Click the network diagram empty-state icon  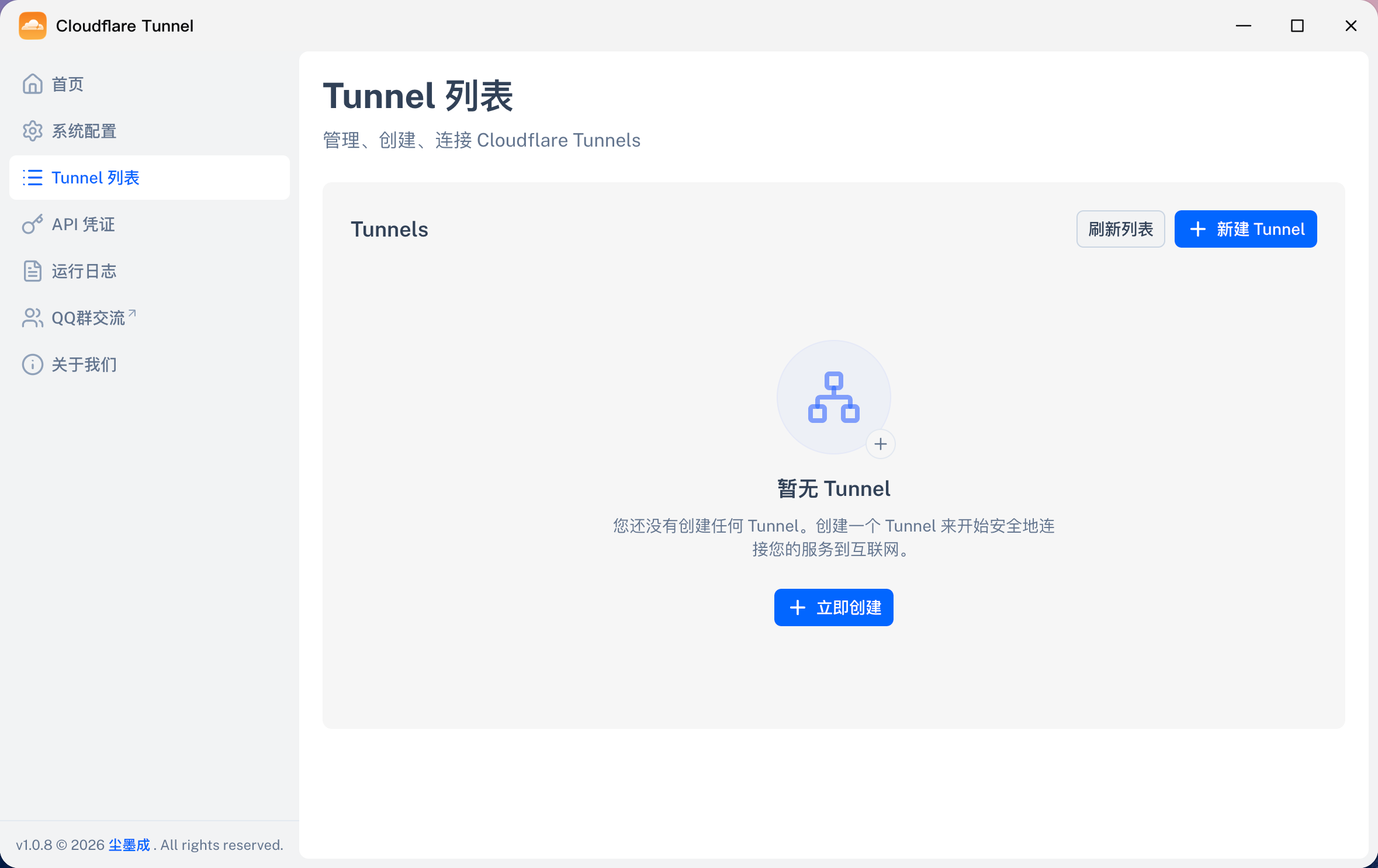point(834,397)
